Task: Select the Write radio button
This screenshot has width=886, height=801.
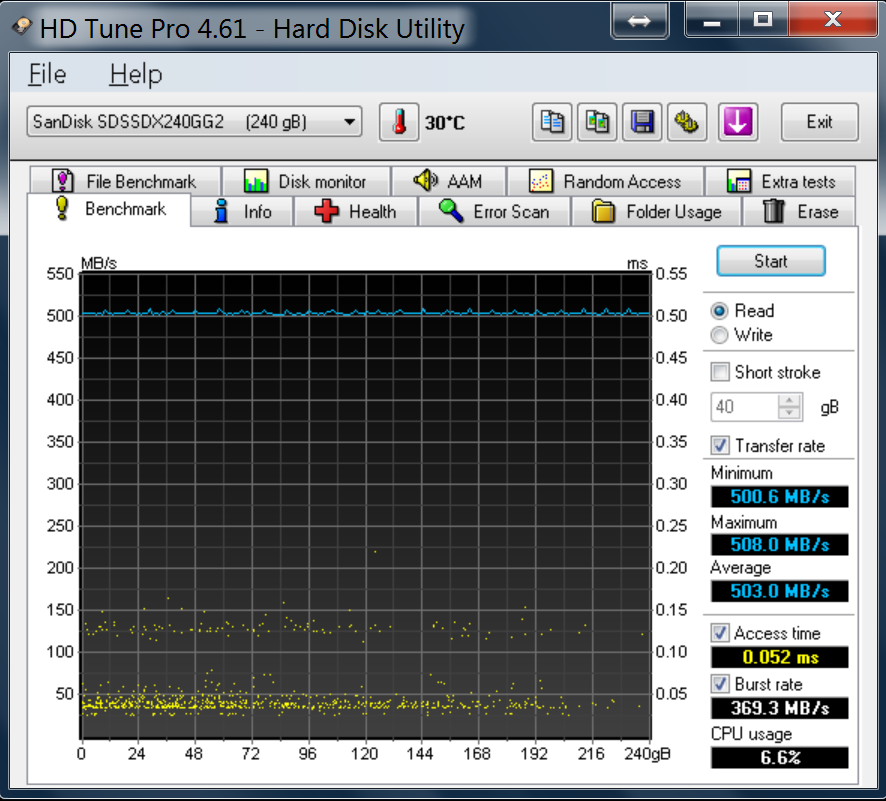Action: 719,335
